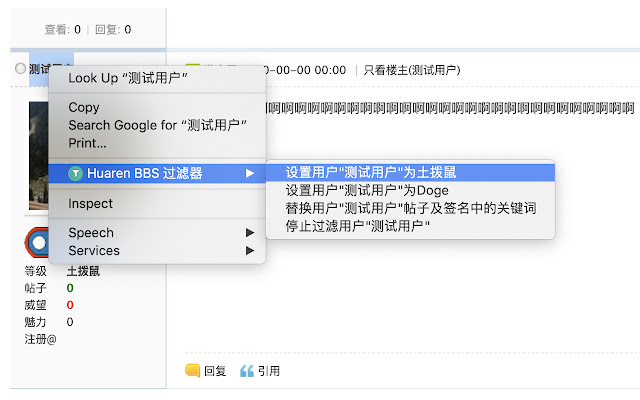
Task: Click the red 0 value next to 威望
Action: (x=70, y=305)
